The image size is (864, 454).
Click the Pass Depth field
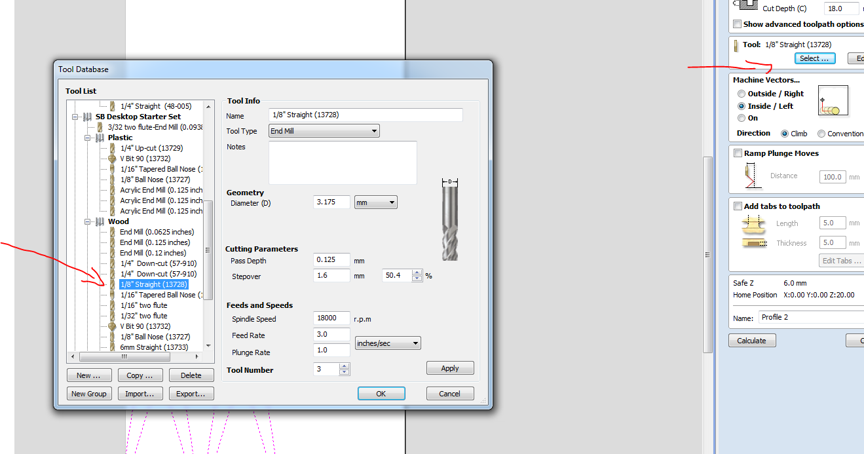332,260
